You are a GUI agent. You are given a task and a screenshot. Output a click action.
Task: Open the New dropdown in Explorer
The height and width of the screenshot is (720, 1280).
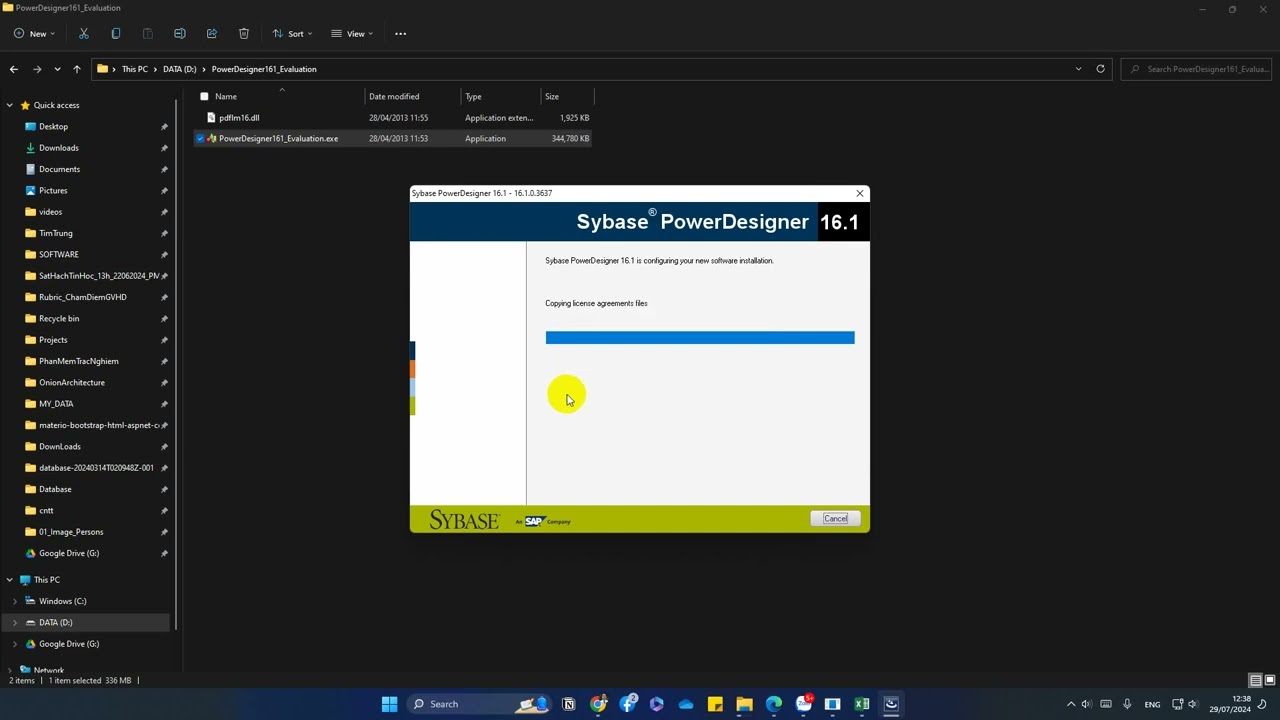click(34, 34)
